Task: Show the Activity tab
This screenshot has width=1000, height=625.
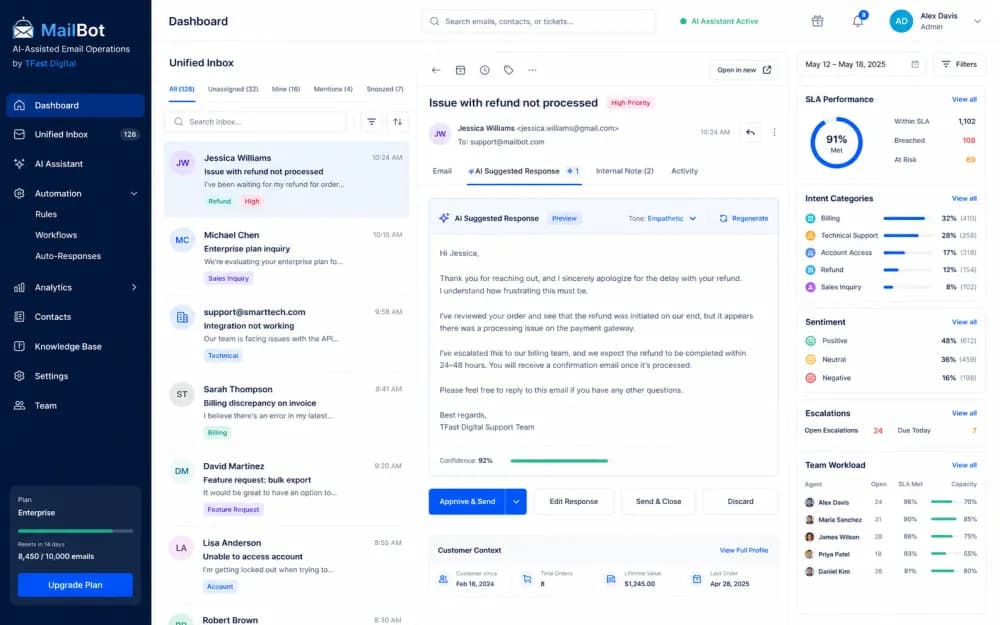Action: click(x=684, y=171)
